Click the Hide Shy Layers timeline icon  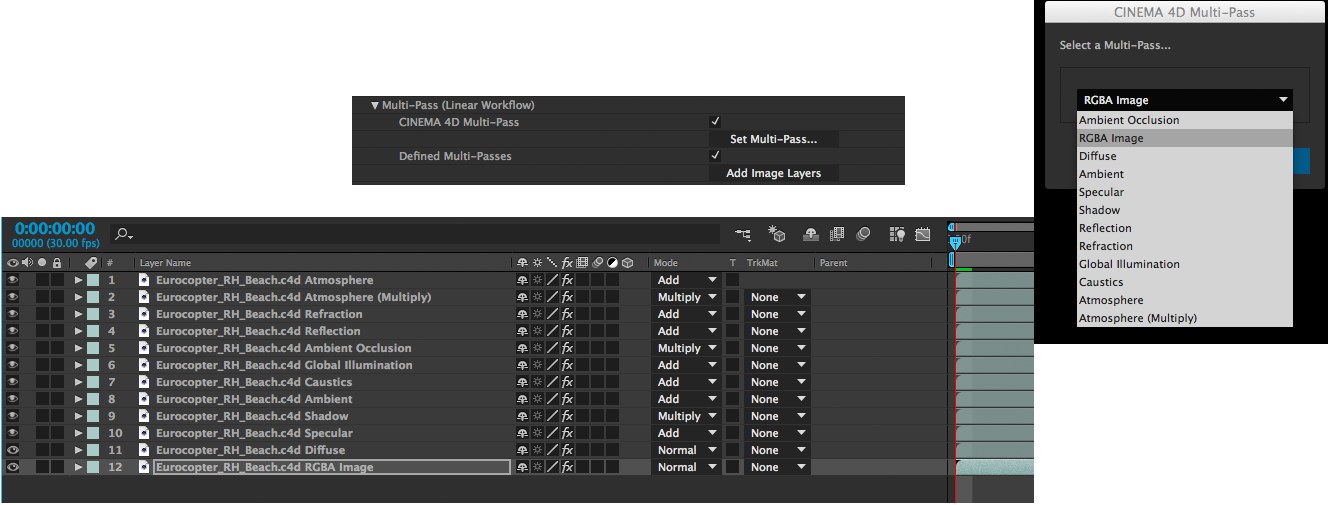(x=811, y=234)
